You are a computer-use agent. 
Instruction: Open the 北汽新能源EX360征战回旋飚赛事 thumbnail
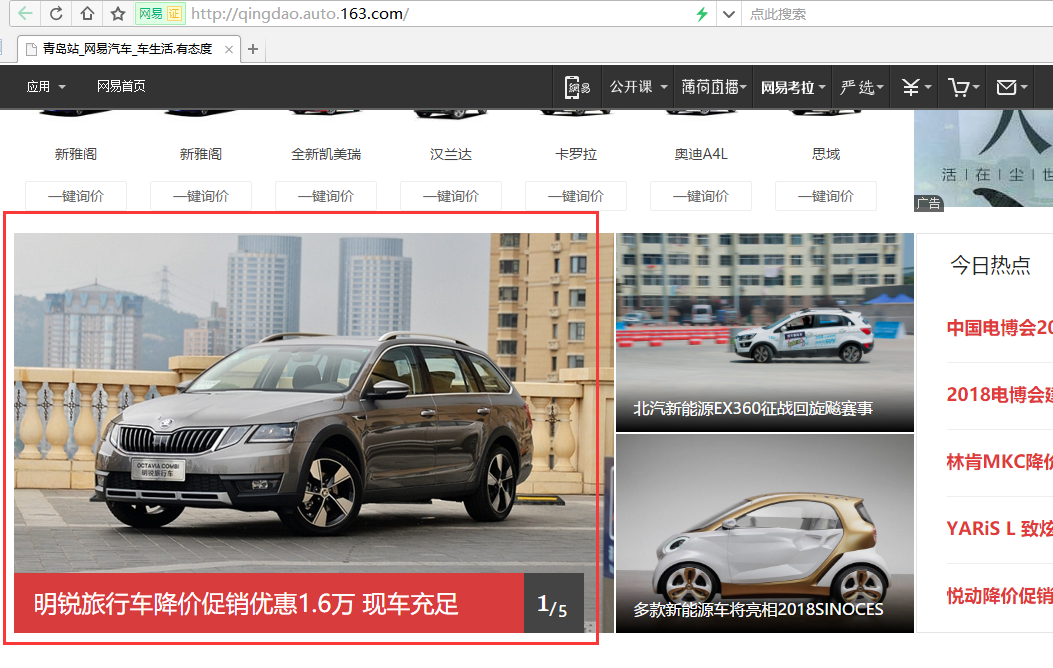[x=765, y=332]
